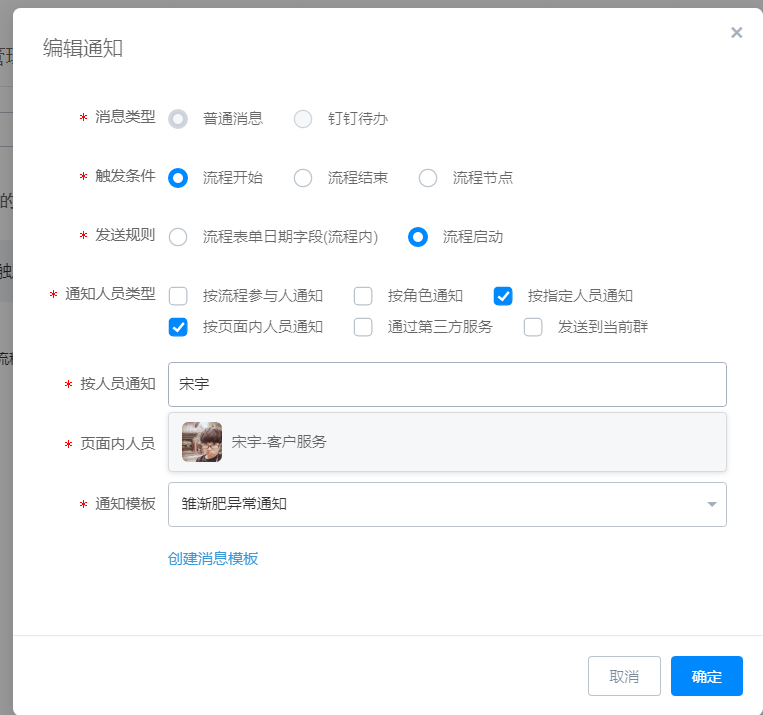
Task: Enable 通过第三方服务 checkbox
Action: (363, 327)
